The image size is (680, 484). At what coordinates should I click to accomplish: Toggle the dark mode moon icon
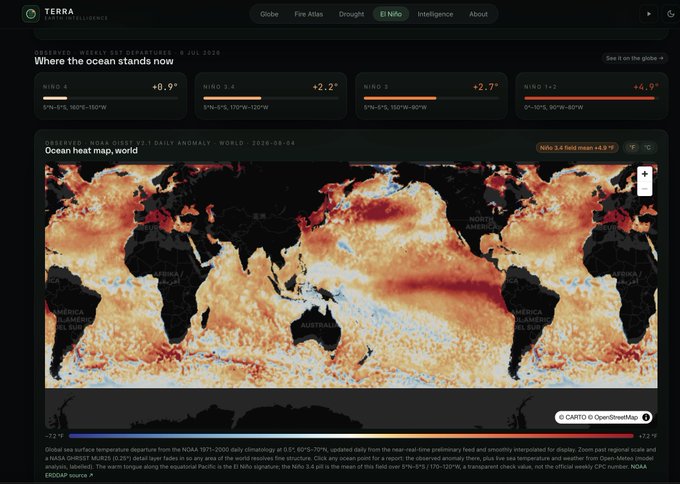tap(670, 14)
